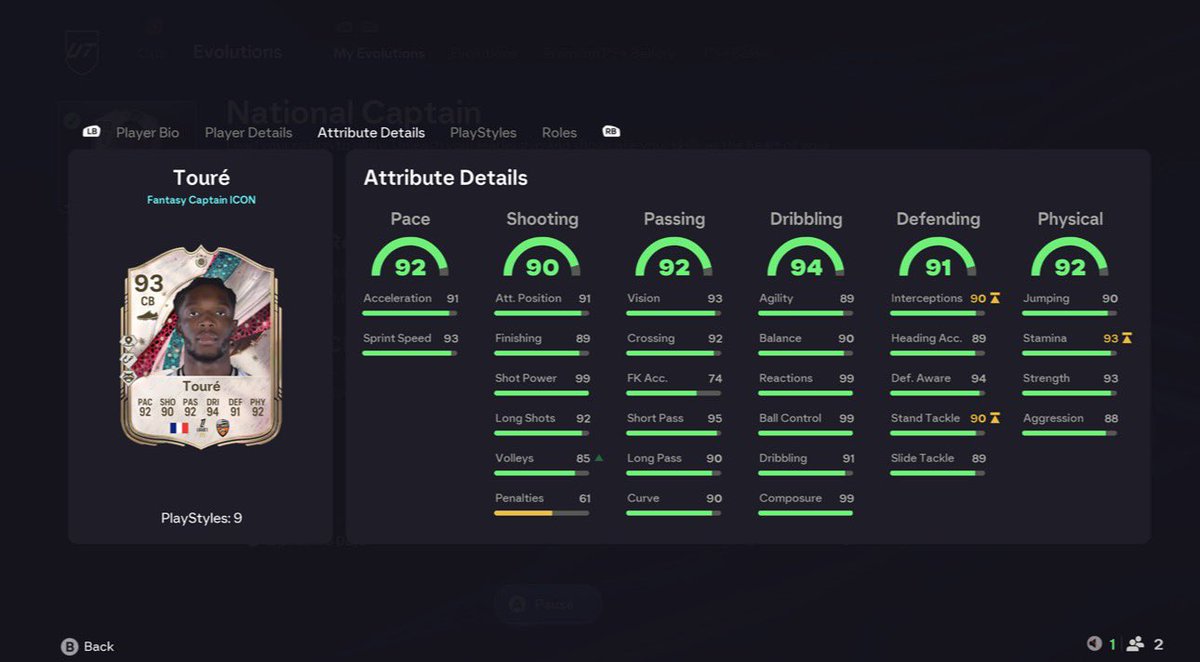1200x662 pixels.
Task: Click the Crossing stat label
Action: (x=651, y=338)
